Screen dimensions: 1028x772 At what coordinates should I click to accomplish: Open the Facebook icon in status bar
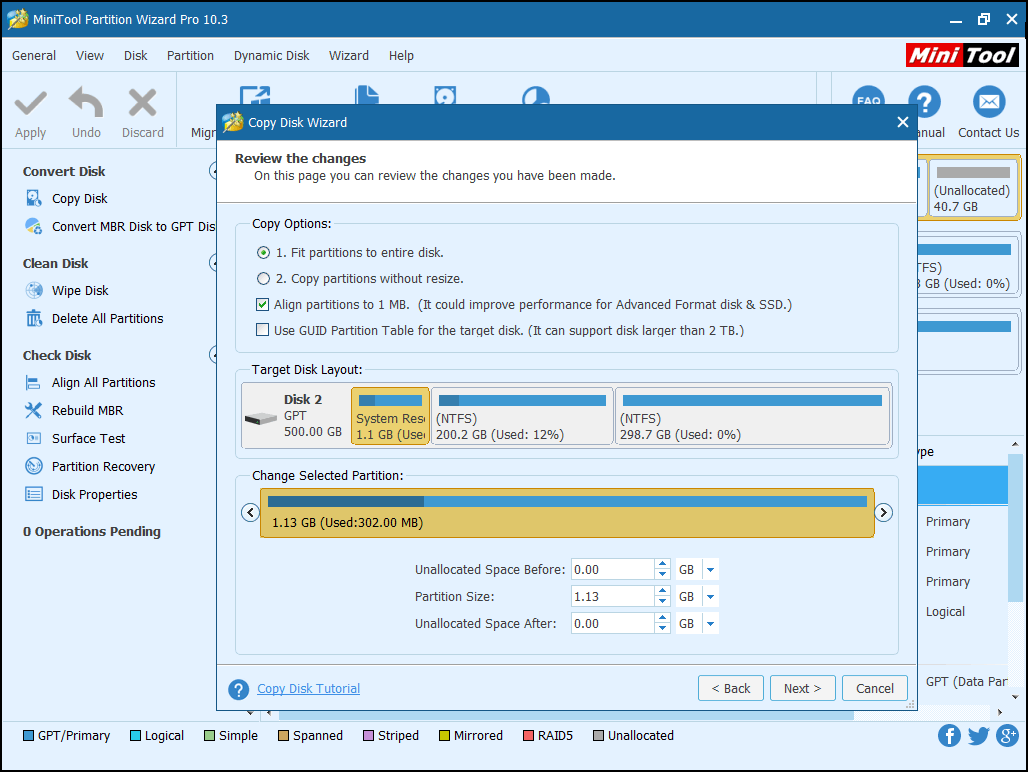(949, 735)
